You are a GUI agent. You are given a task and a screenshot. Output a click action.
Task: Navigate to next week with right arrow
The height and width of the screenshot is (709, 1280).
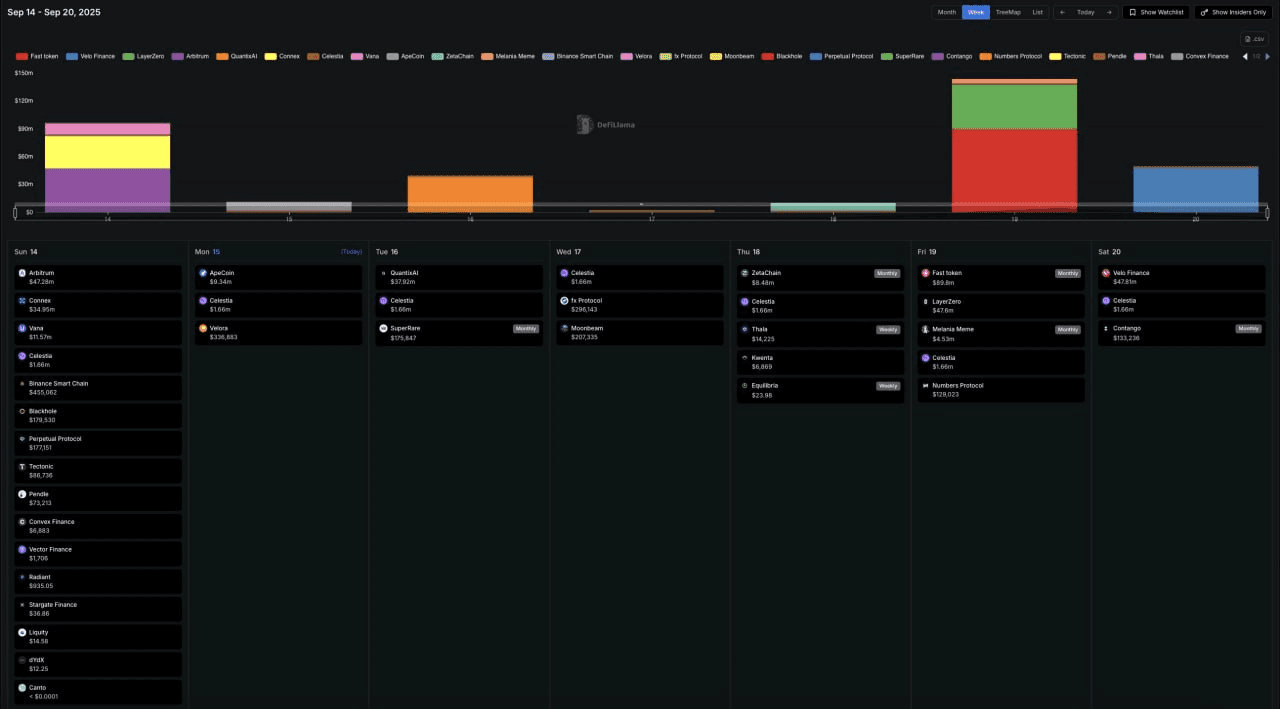coord(1108,12)
